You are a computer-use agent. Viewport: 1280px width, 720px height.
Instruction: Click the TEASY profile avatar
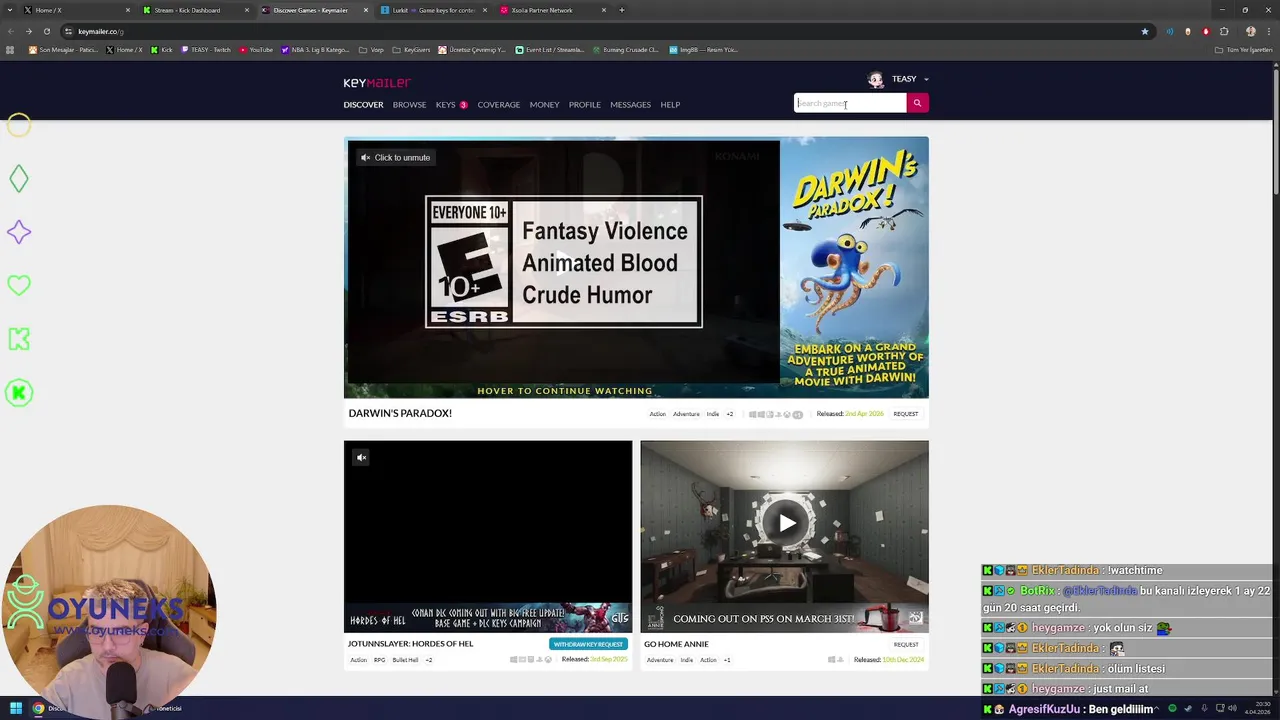[876, 79]
